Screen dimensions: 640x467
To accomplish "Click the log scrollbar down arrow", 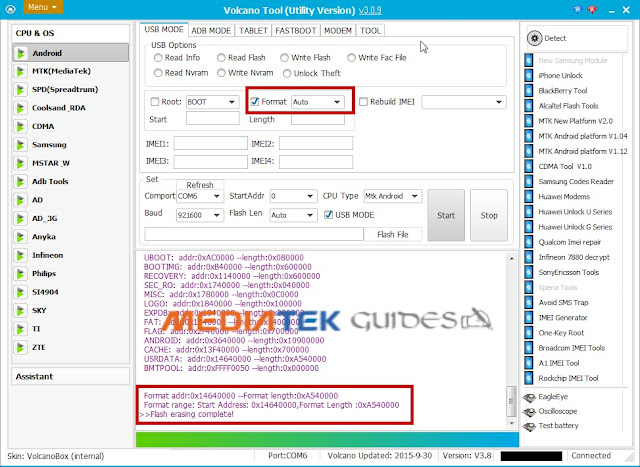I will (x=511, y=423).
